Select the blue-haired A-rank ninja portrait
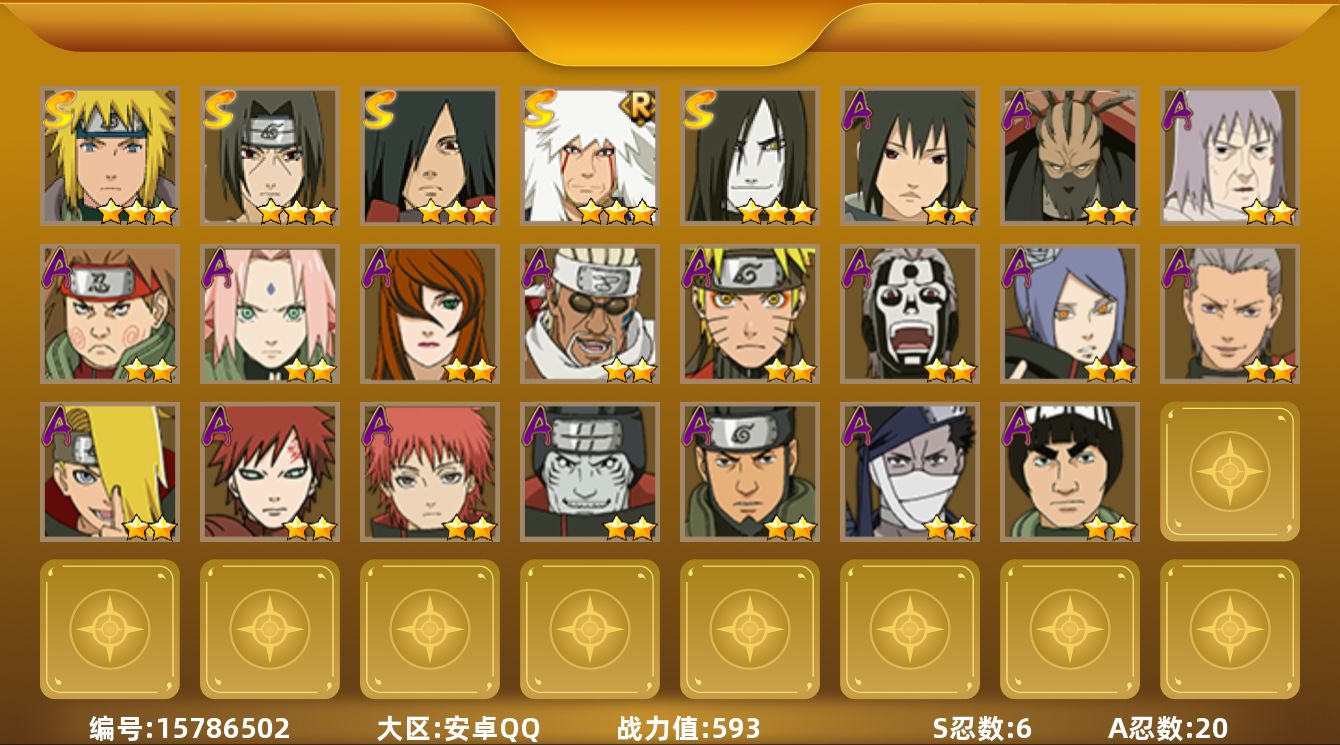Screen dimensions: 1340x745 click(1069, 314)
